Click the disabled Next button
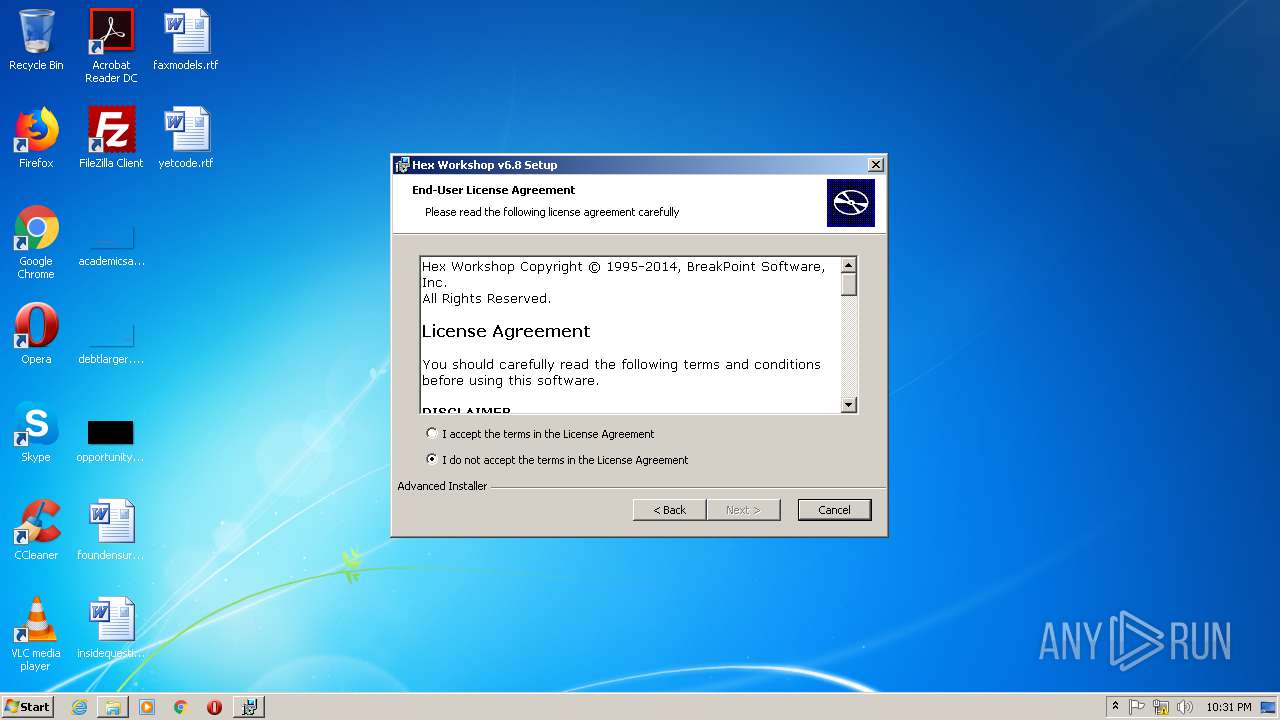The height and width of the screenshot is (720, 1280). (743, 510)
